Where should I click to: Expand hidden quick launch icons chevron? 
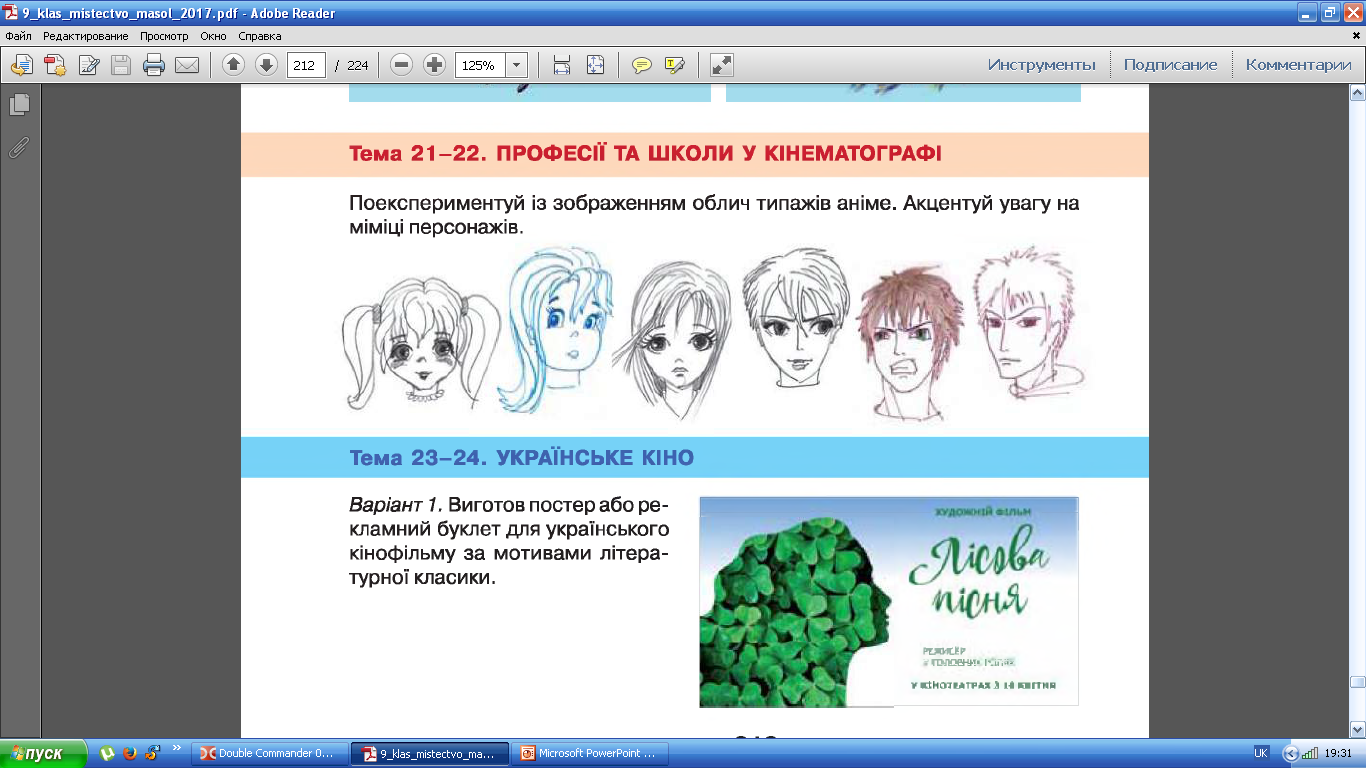pos(177,748)
